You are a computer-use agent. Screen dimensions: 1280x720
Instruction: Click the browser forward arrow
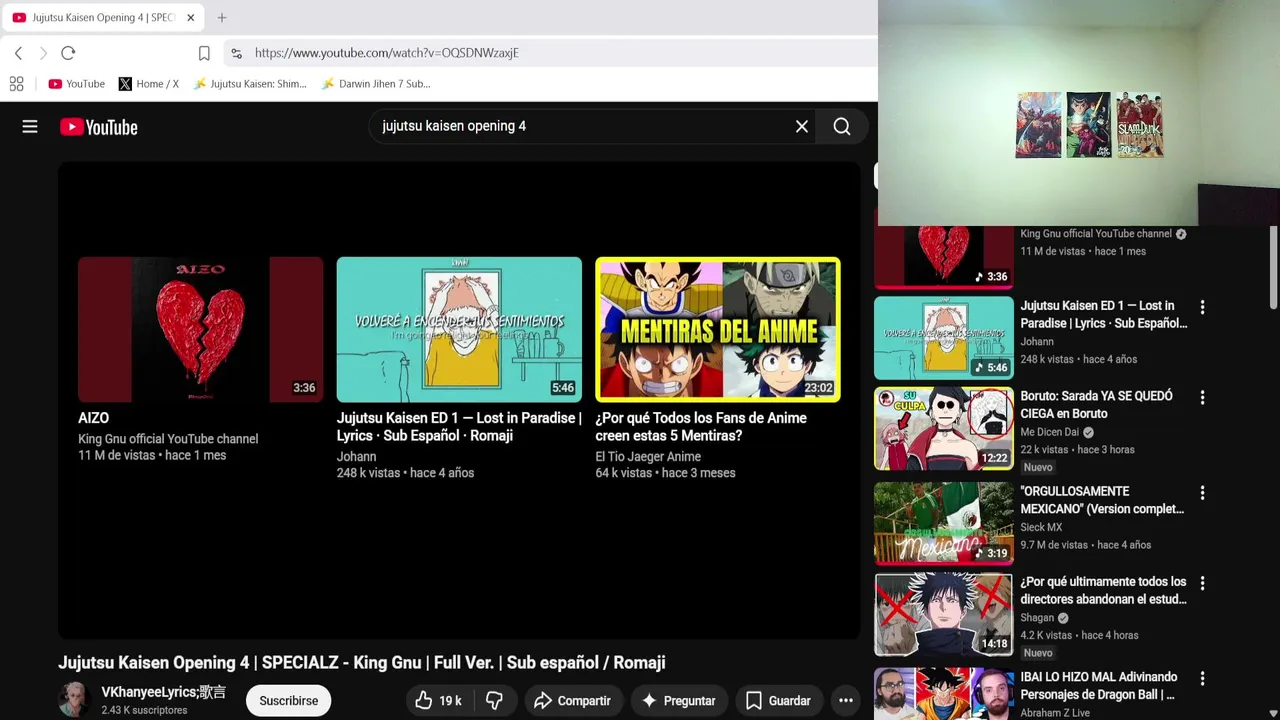[43, 53]
